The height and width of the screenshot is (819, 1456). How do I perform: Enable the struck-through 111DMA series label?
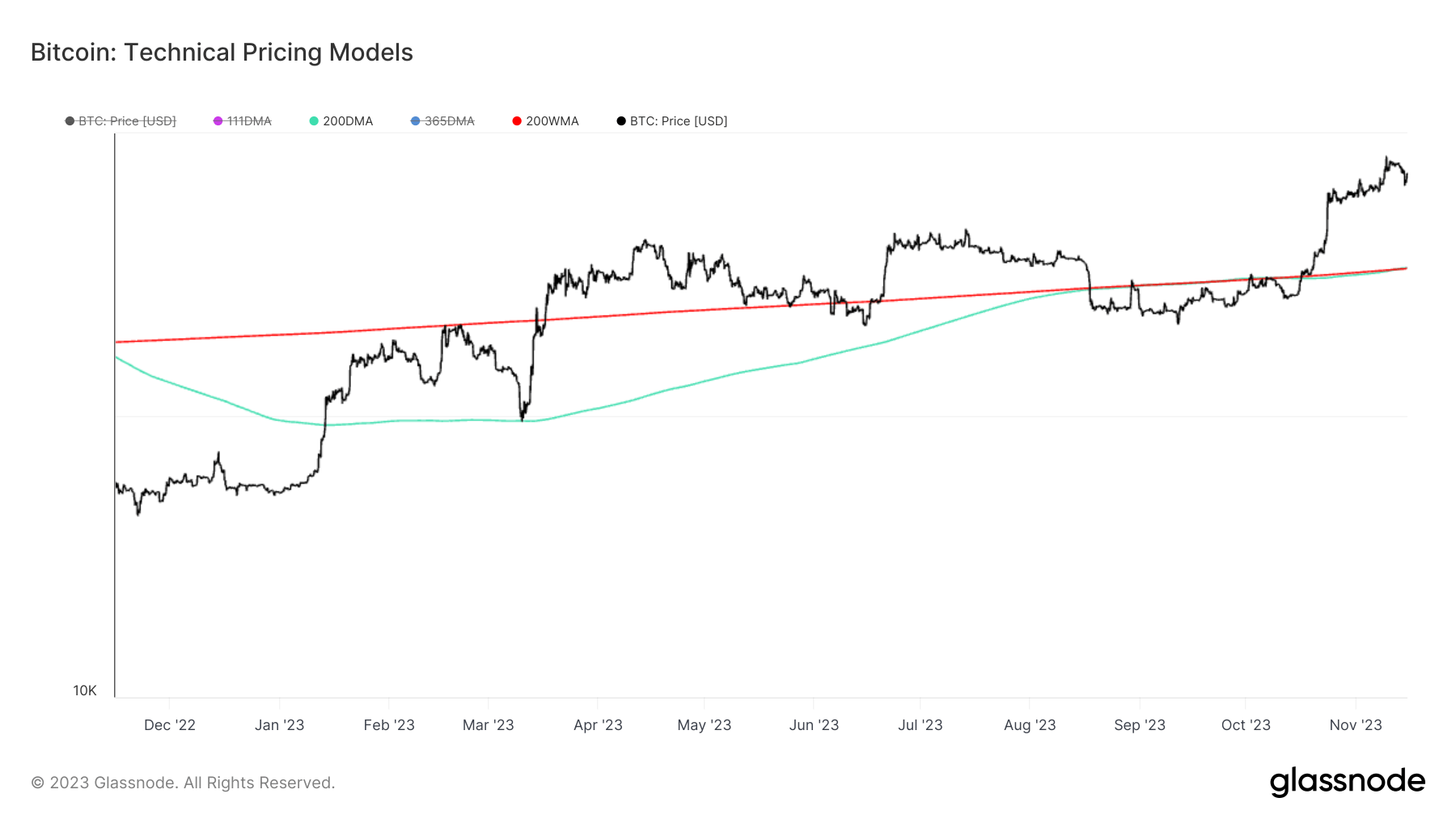[x=249, y=121]
